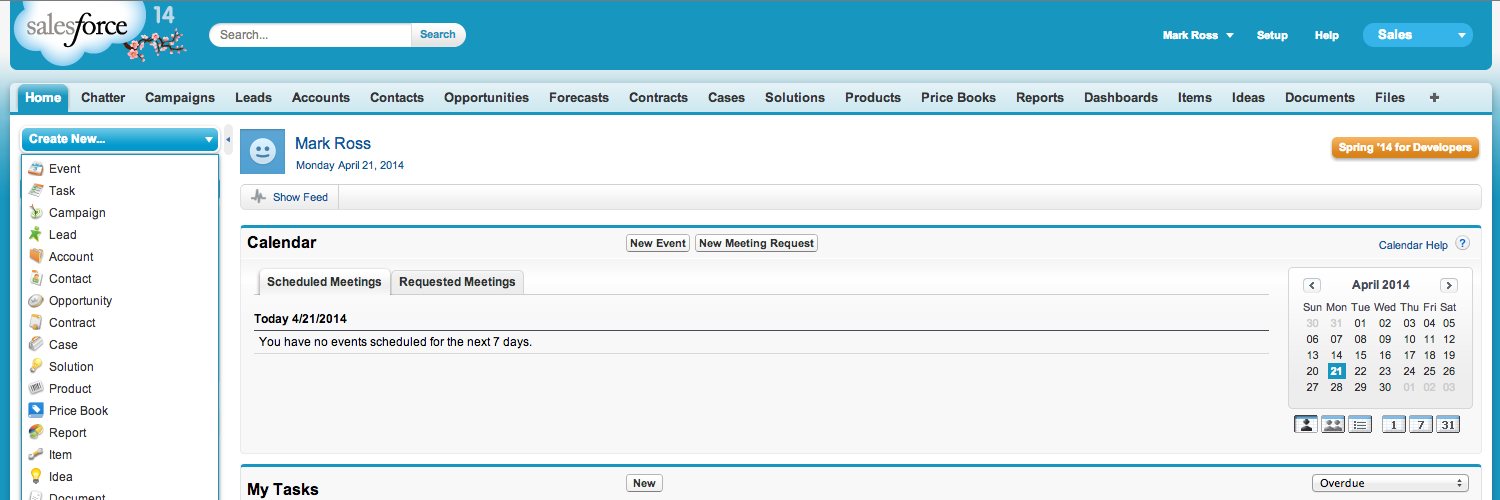Go to next month in mini calendar
This screenshot has height=500, width=1500.
1448,285
